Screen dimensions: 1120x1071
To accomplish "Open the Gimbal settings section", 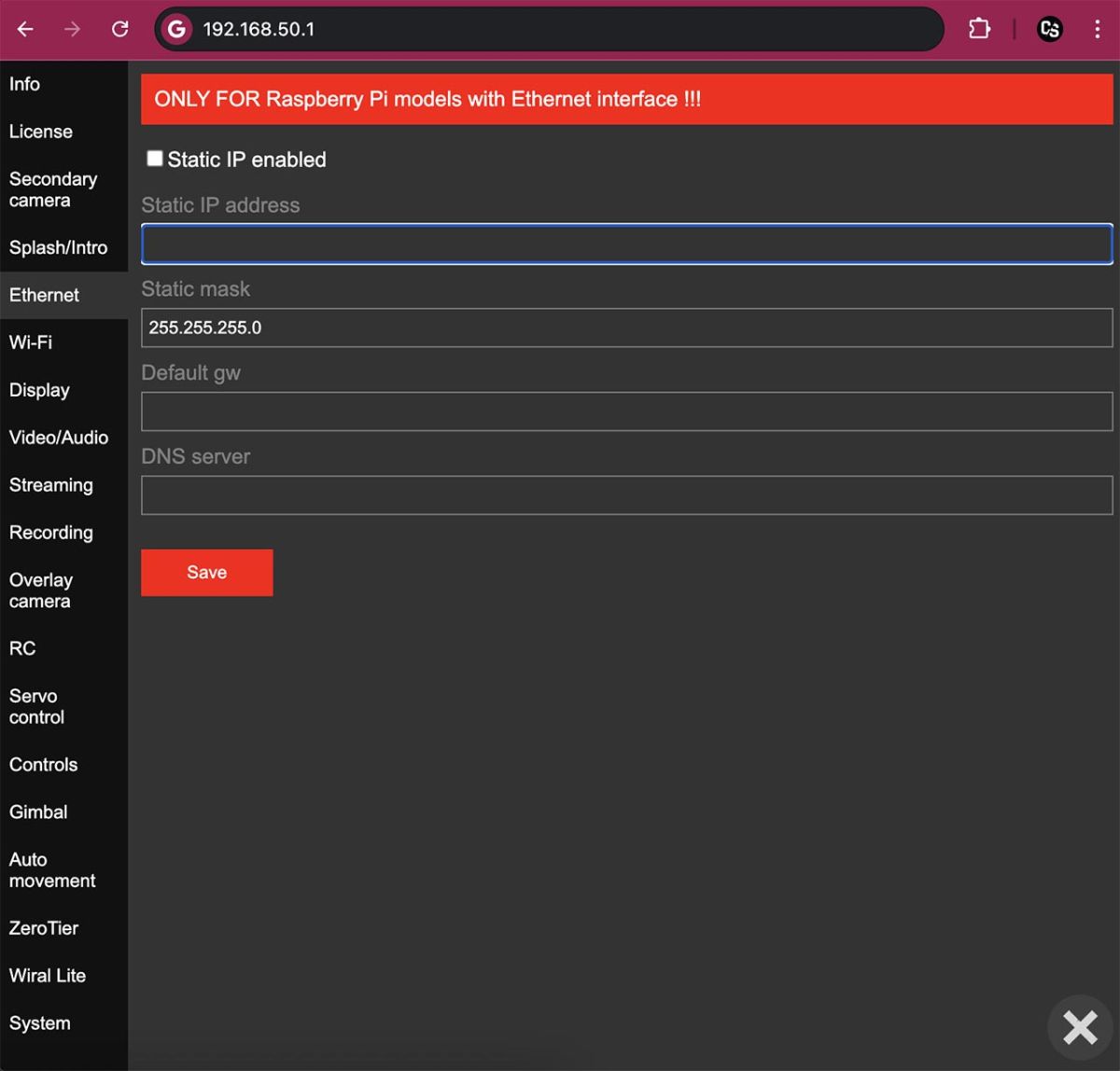I will (x=38, y=812).
